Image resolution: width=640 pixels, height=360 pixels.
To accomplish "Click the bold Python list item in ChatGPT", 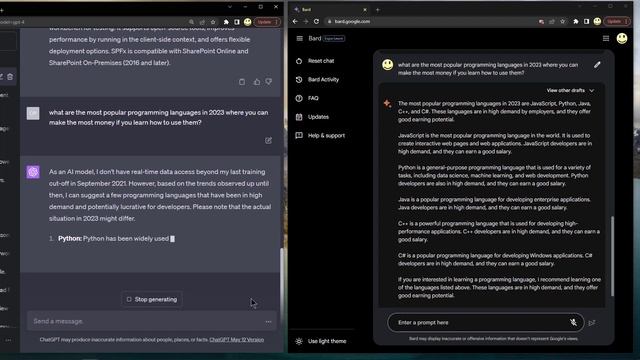I will [70, 239].
